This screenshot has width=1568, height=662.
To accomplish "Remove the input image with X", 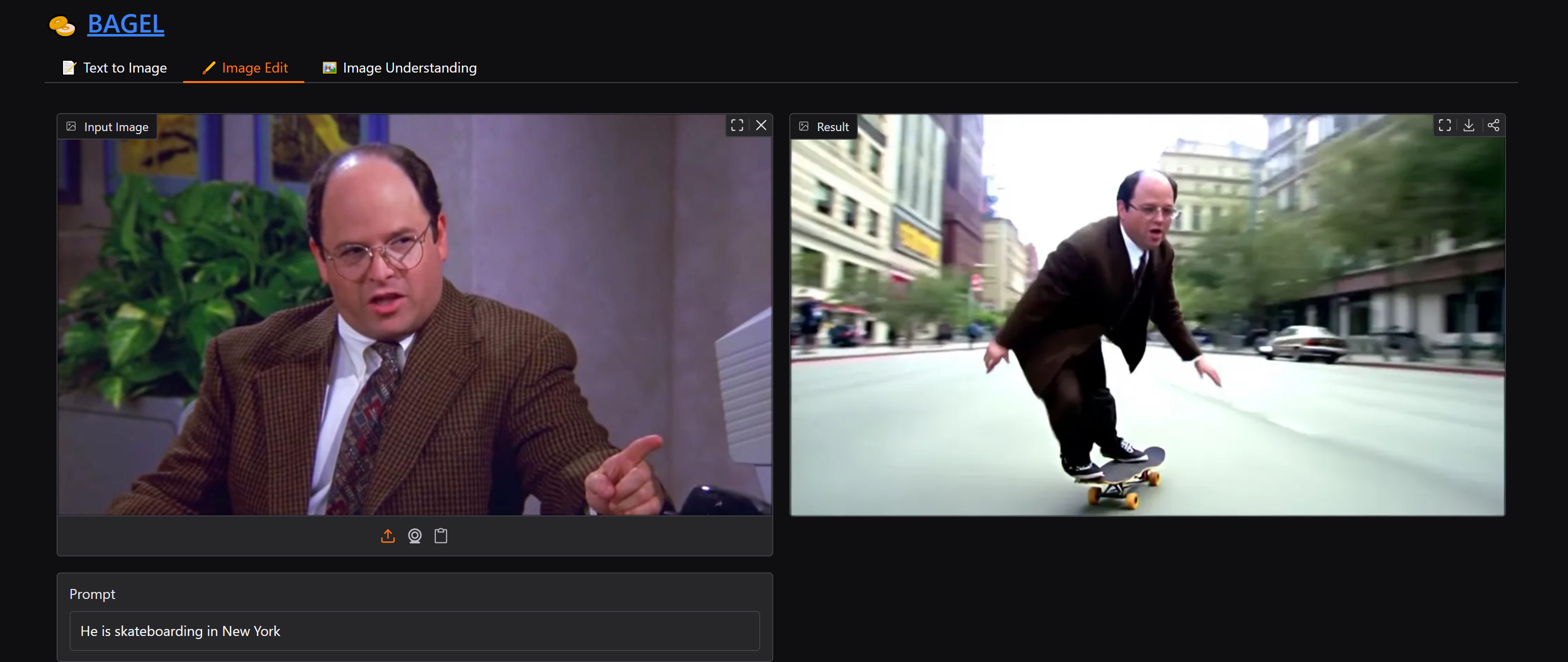I will (761, 125).
